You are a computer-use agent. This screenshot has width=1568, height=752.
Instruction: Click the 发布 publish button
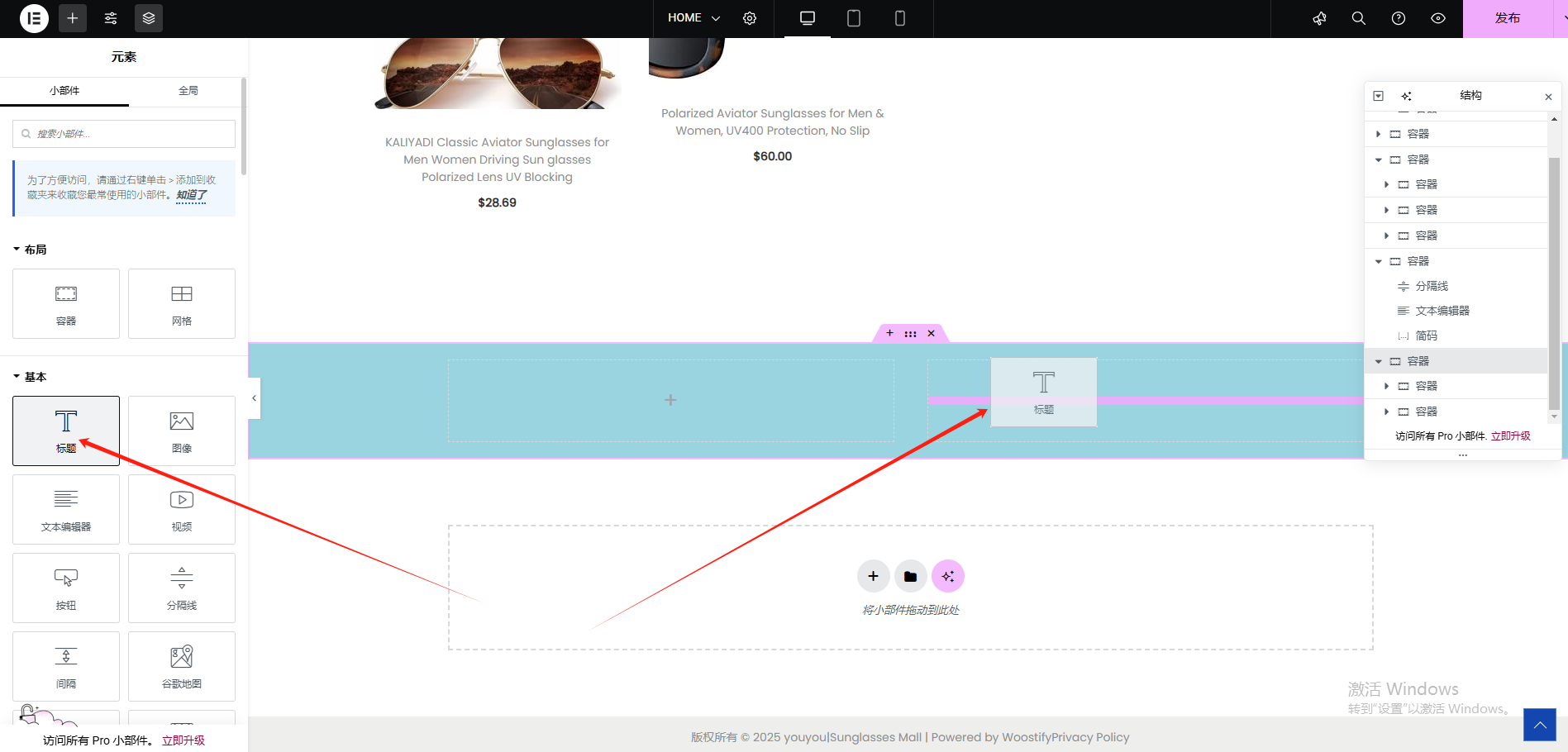pos(1507,18)
